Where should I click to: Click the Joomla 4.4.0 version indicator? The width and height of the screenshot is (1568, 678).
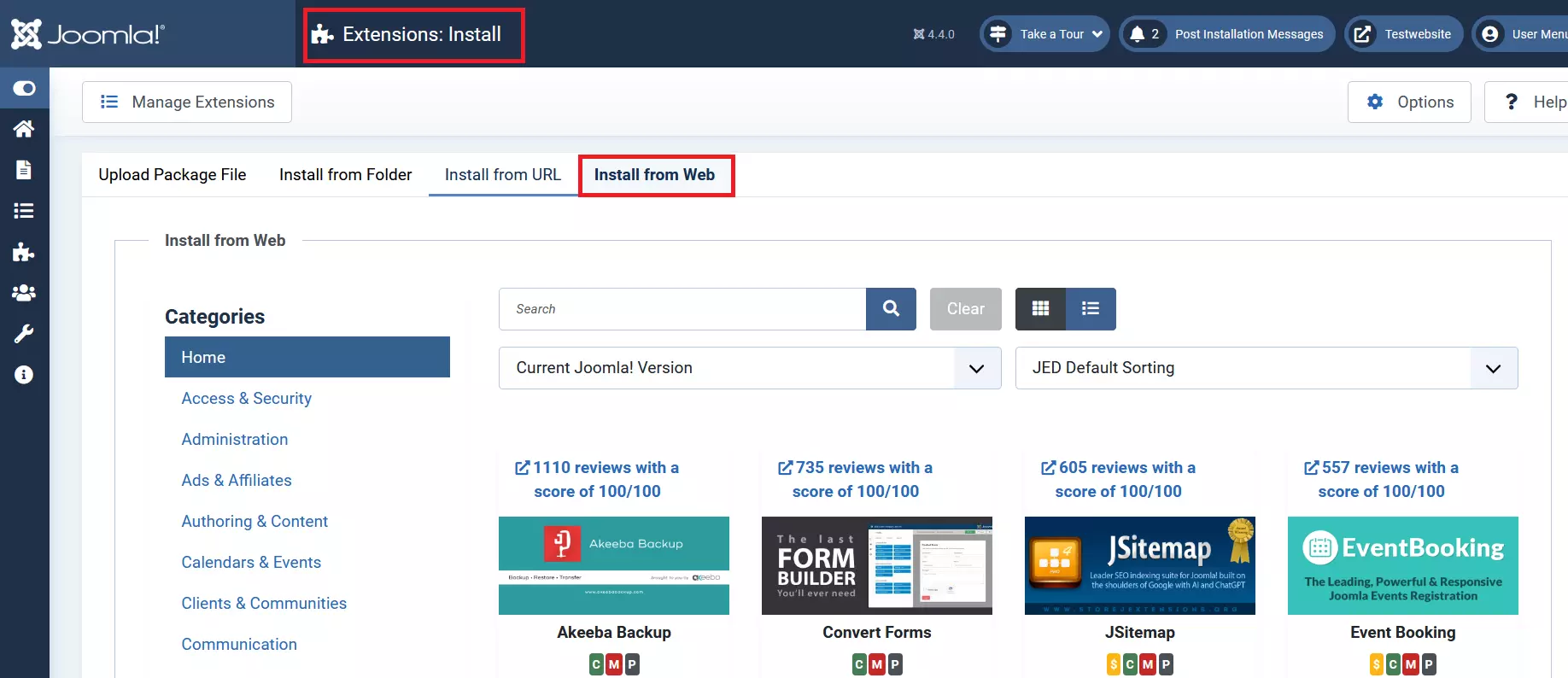click(x=933, y=34)
